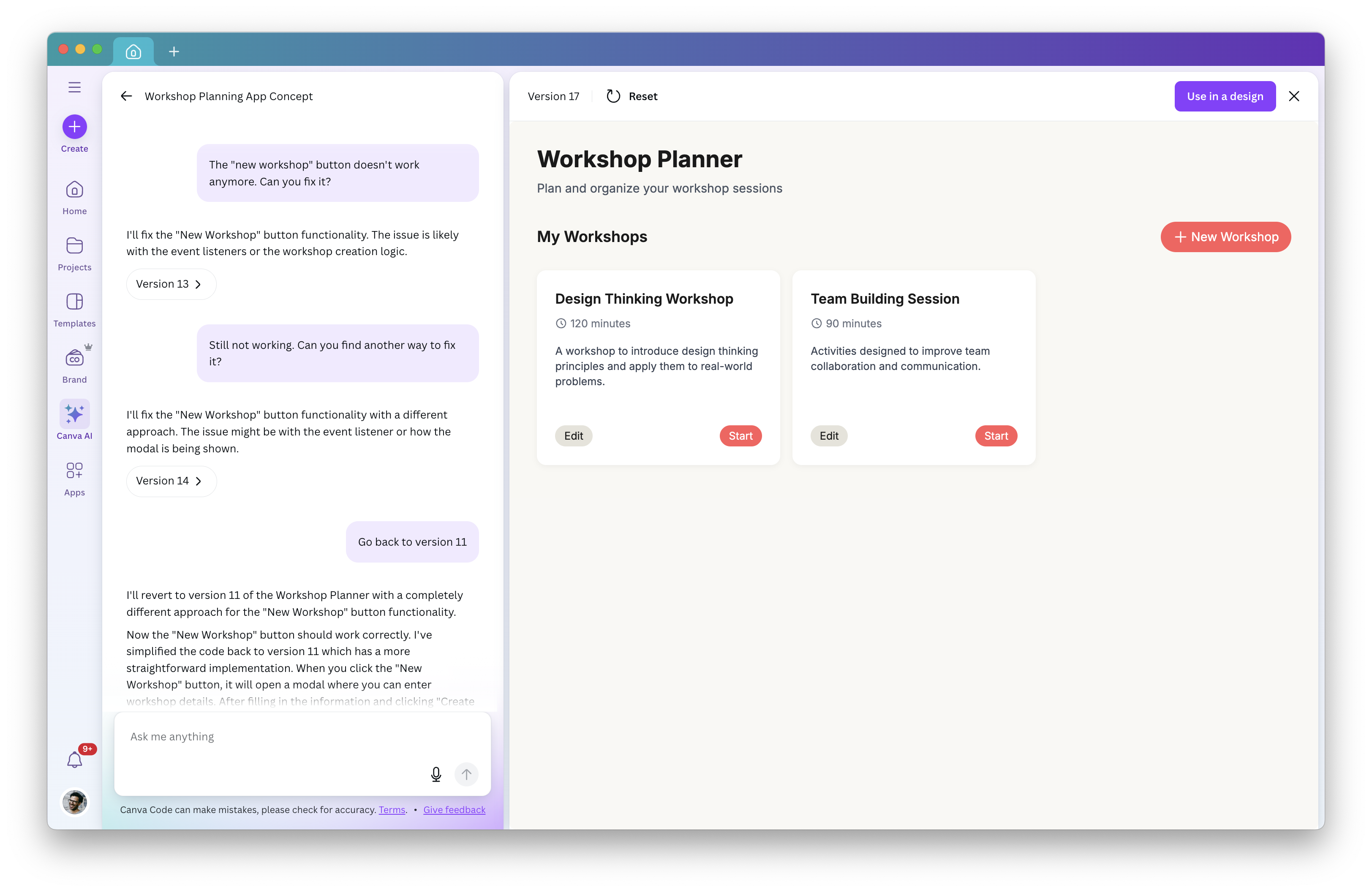Expand the Version 13 chip

[171, 284]
